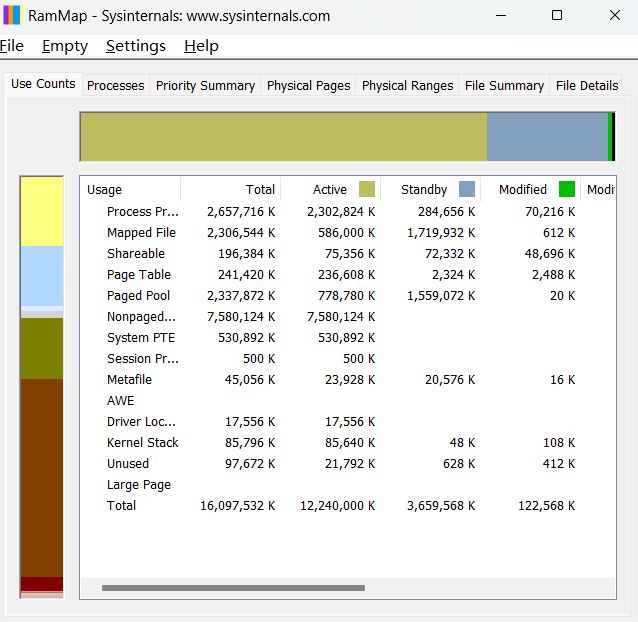
Task: Sort by the Active column header
Action: point(330,190)
